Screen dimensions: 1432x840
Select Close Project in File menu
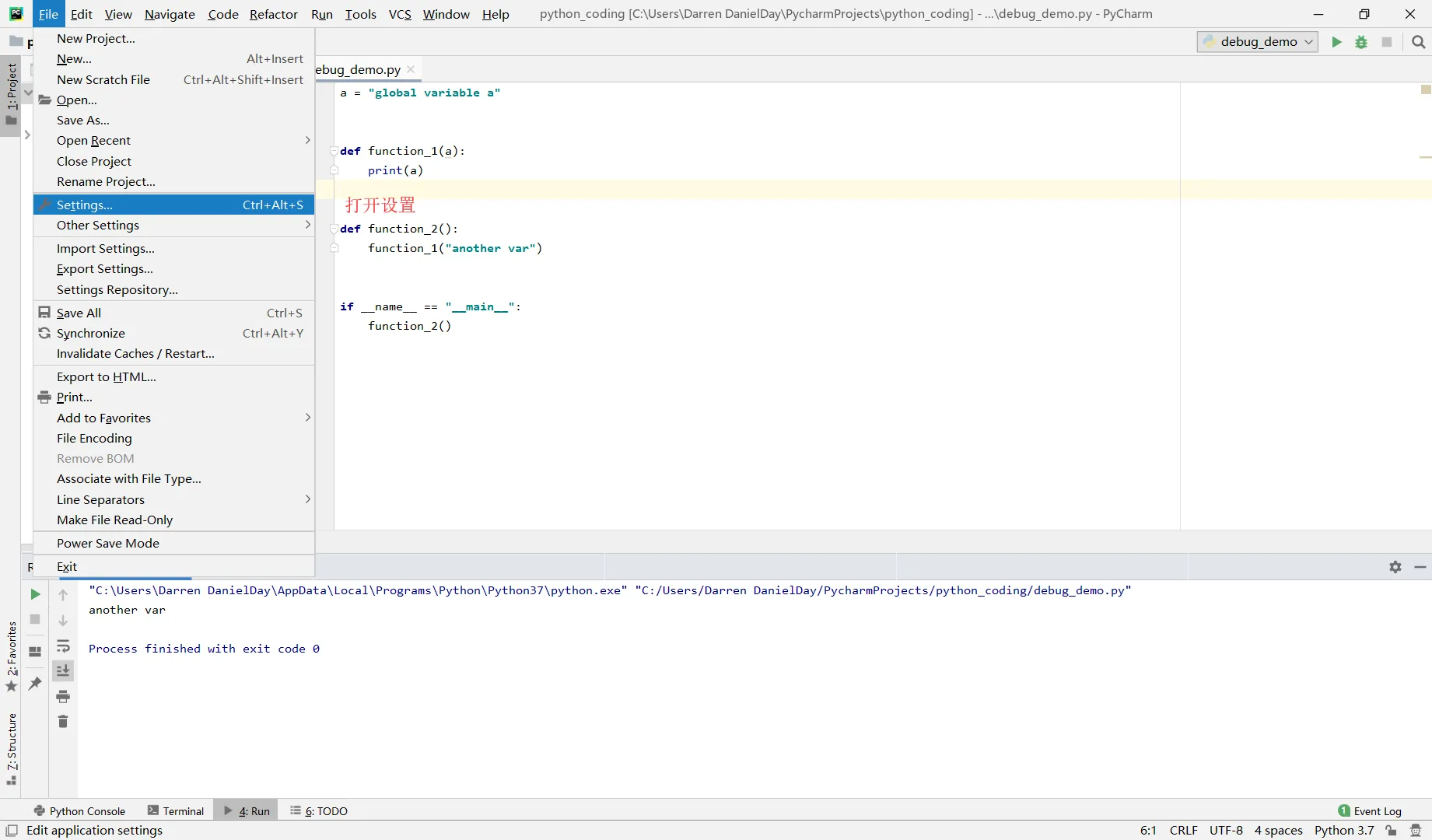click(x=174, y=161)
